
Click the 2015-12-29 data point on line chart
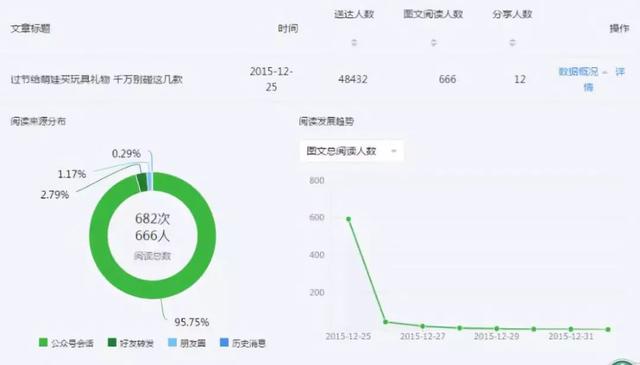(x=497, y=329)
